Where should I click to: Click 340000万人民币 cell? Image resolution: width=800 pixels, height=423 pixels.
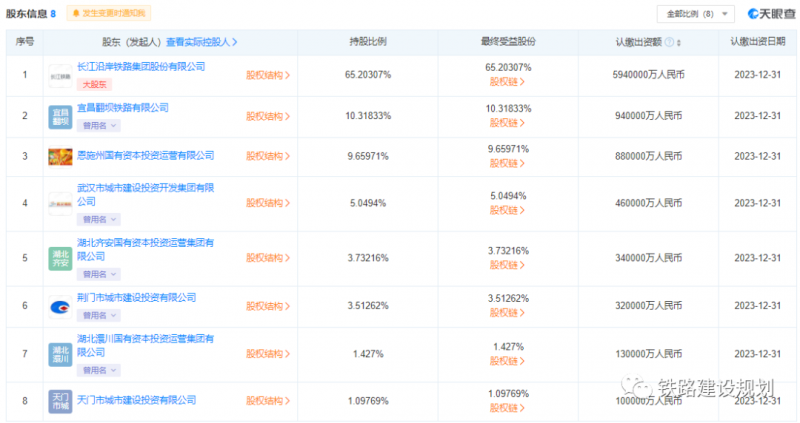pos(648,258)
